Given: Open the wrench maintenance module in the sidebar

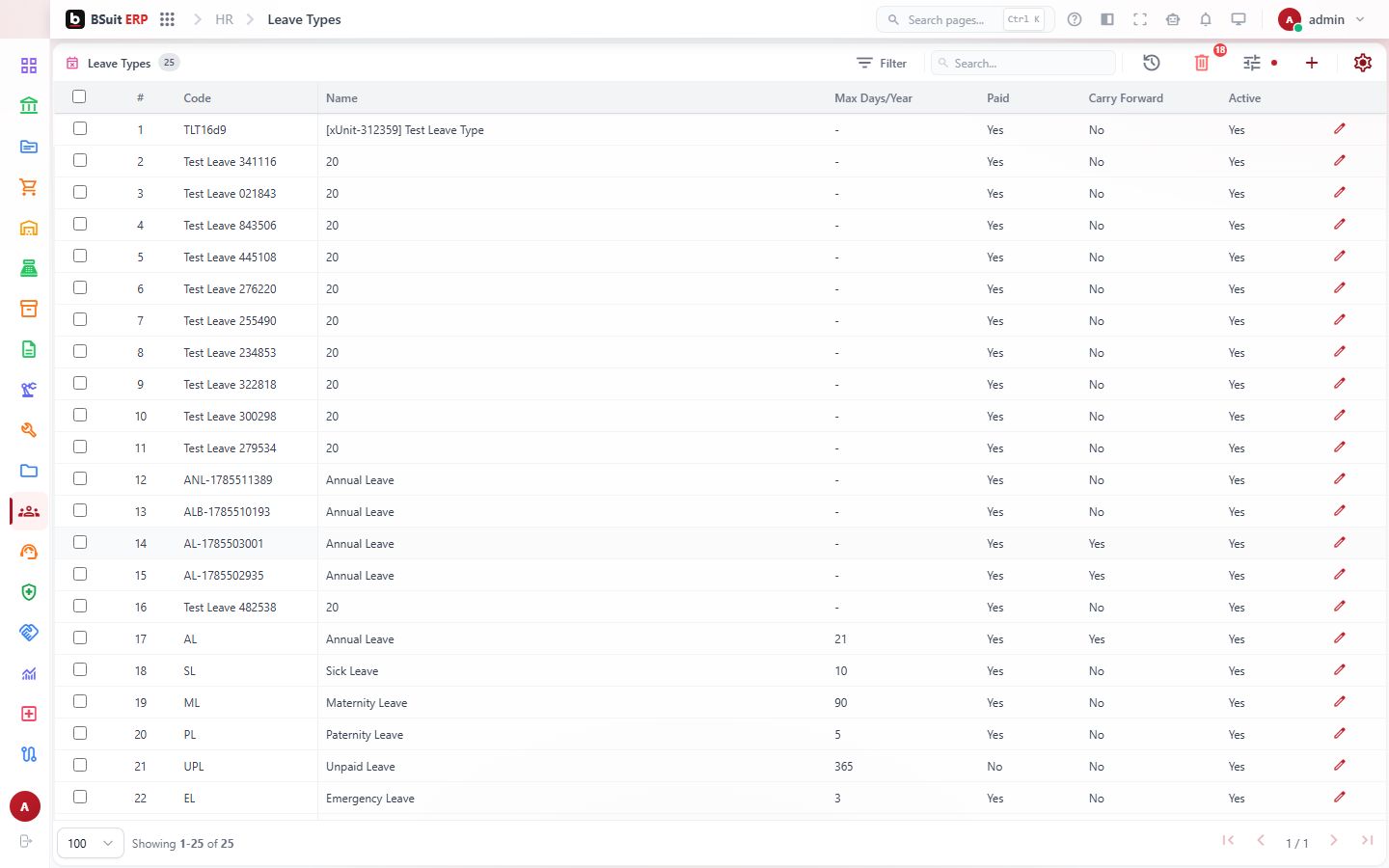Looking at the screenshot, I should click(x=29, y=430).
